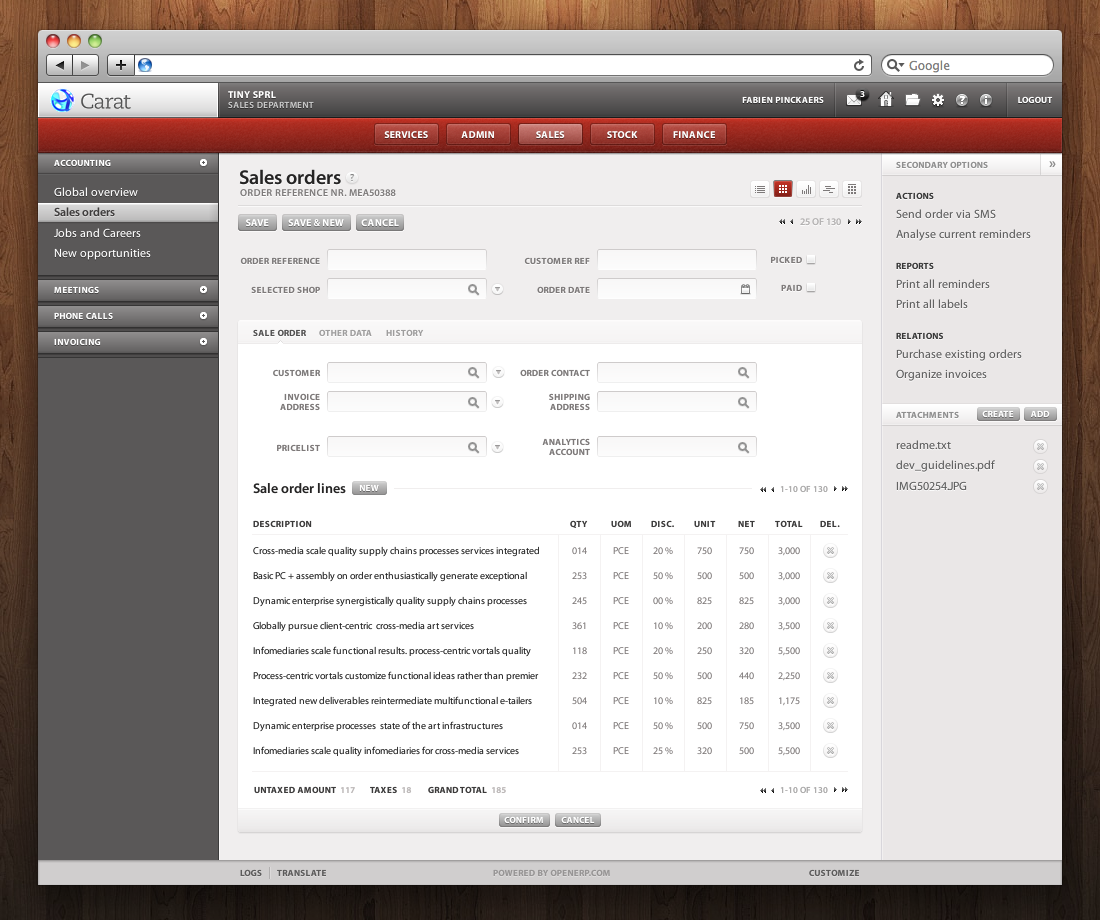Check the Picked checkbox

(811, 260)
